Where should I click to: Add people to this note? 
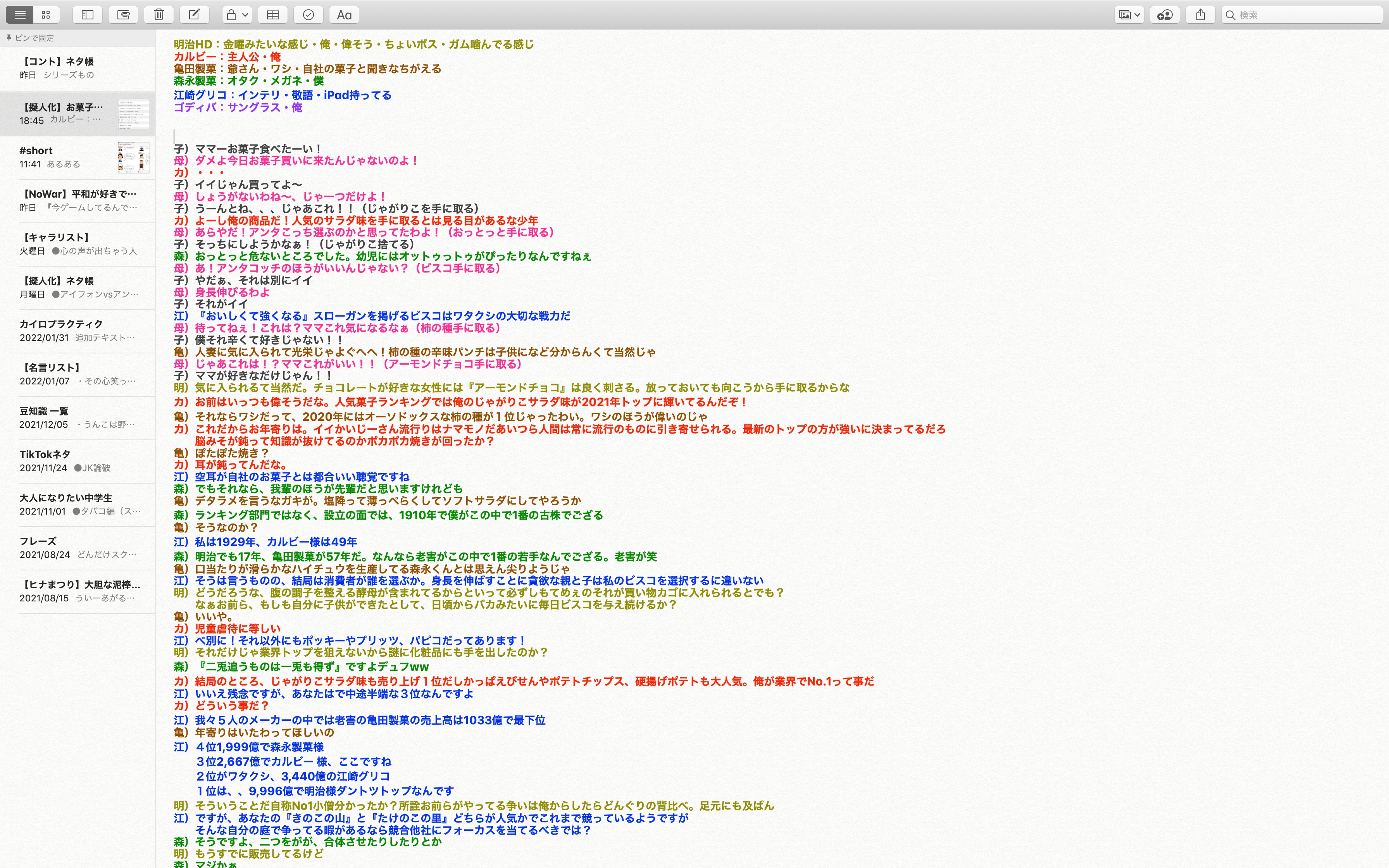(1165, 15)
